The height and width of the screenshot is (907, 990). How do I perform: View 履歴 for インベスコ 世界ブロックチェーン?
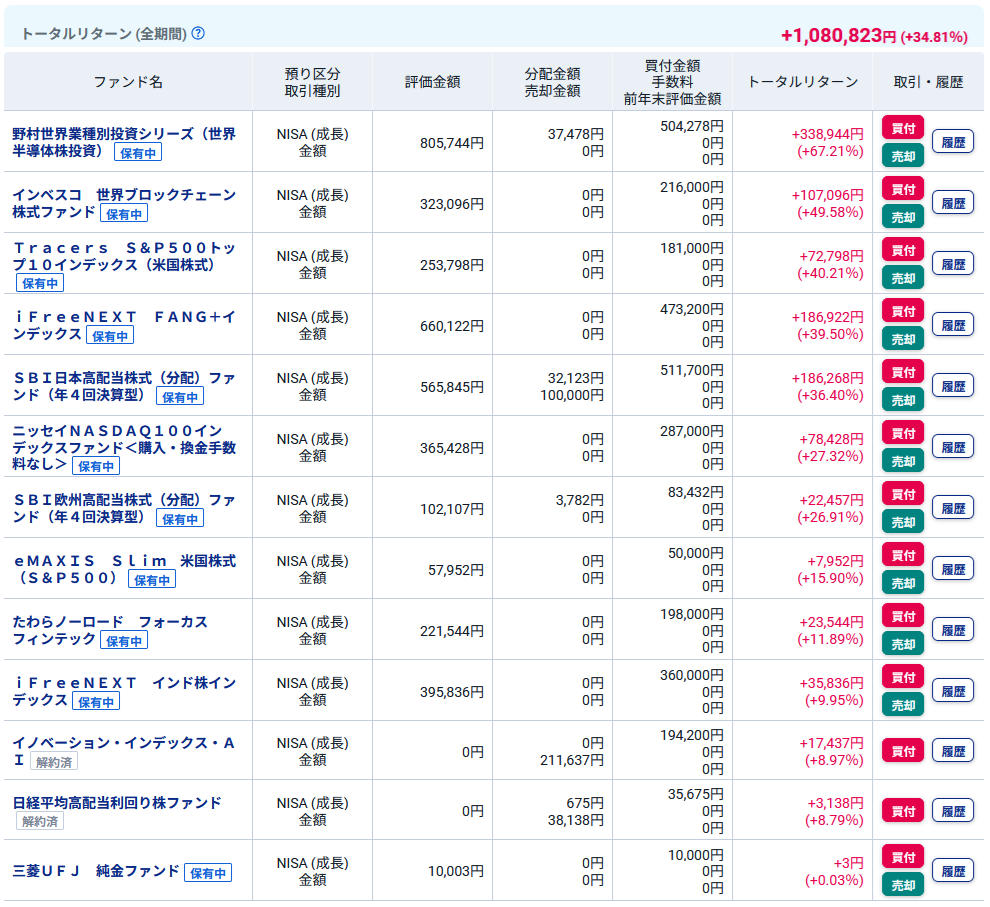click(953, 203)
